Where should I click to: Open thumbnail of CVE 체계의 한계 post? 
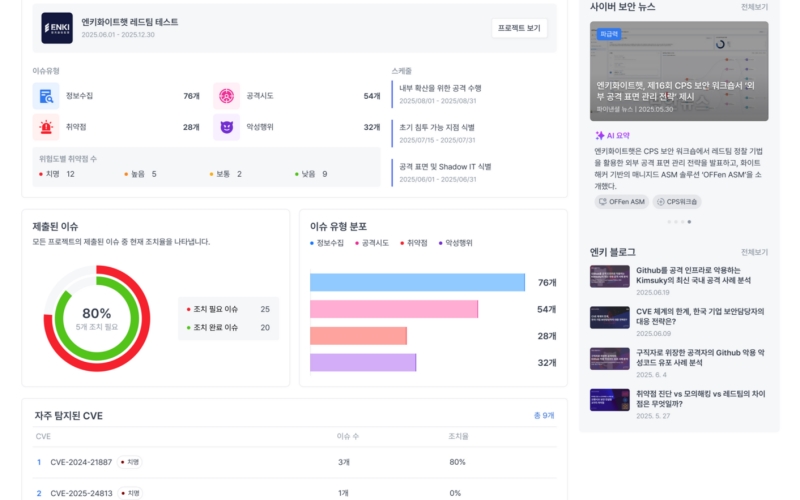point(610,318)
